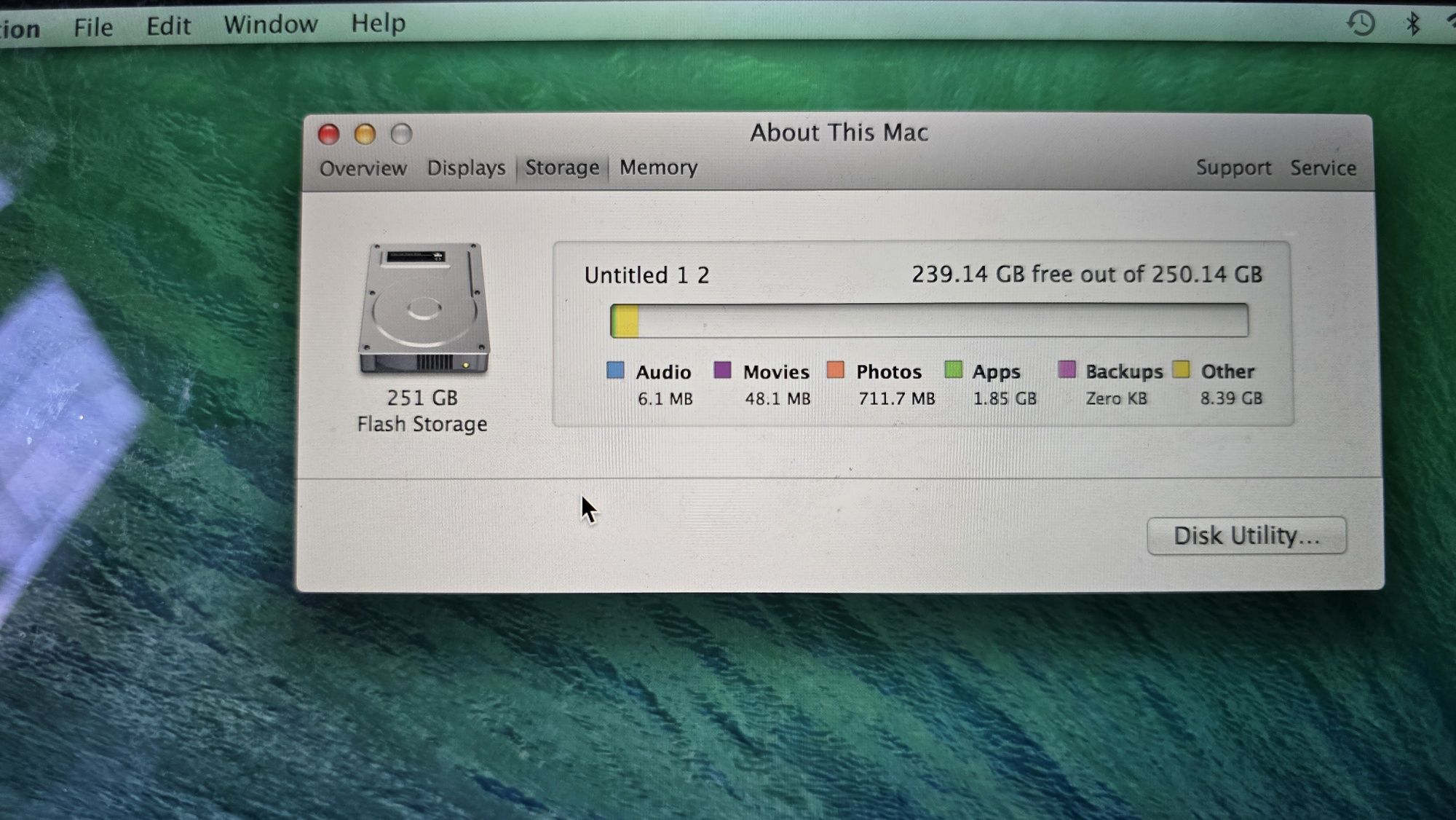Click the Photos 711.7 MB value
Image resolution: width=1456 pixels, height=820 pixels.
896,399
